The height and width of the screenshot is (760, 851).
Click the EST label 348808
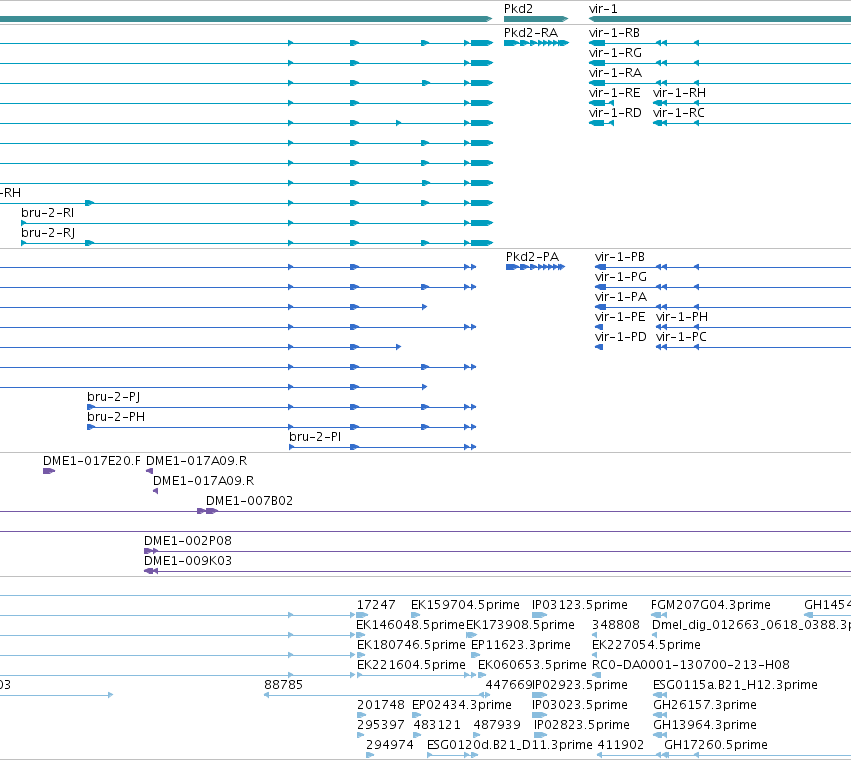tap(615, 626)
